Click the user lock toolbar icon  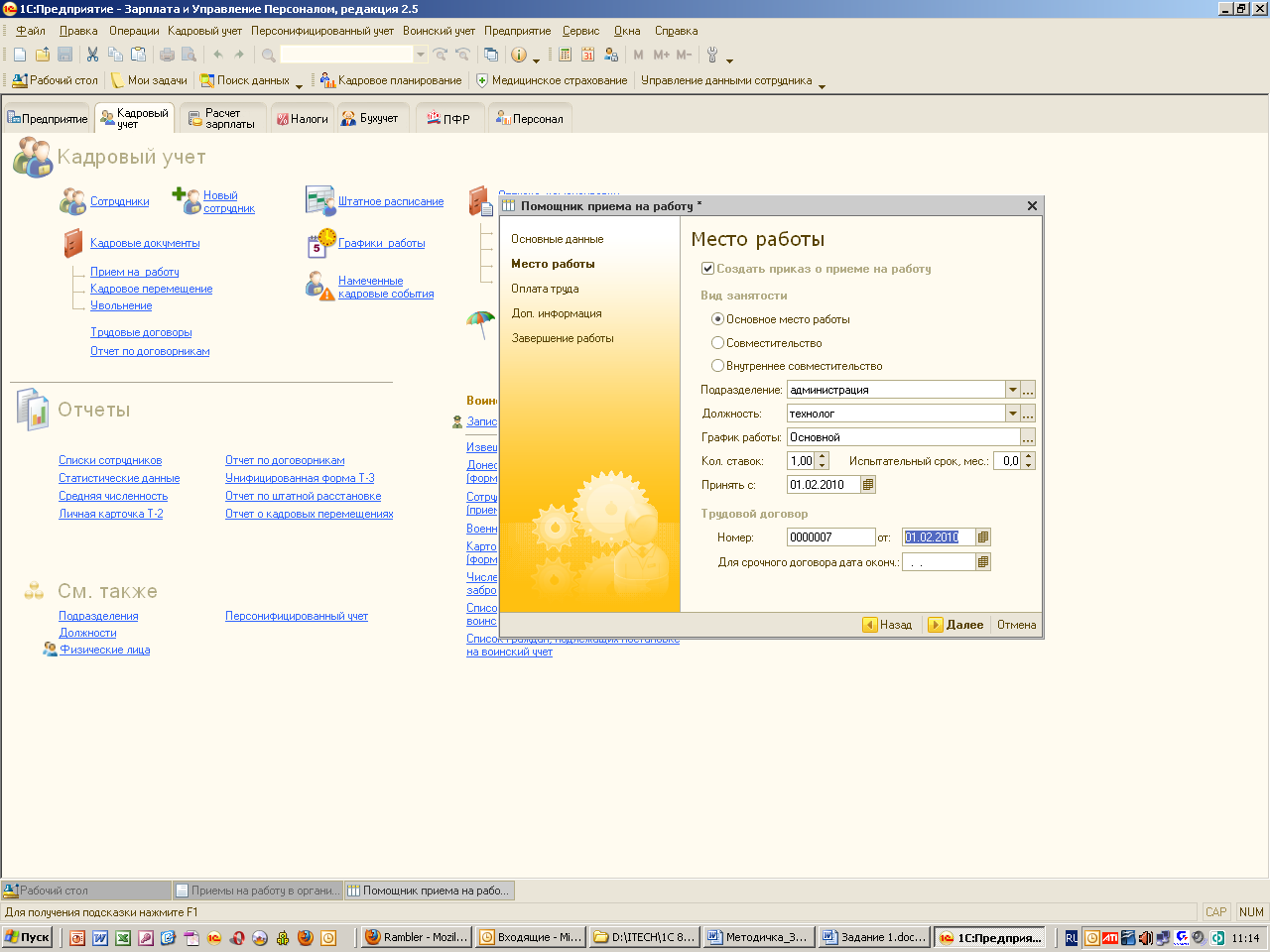click(x=610, y=55)
